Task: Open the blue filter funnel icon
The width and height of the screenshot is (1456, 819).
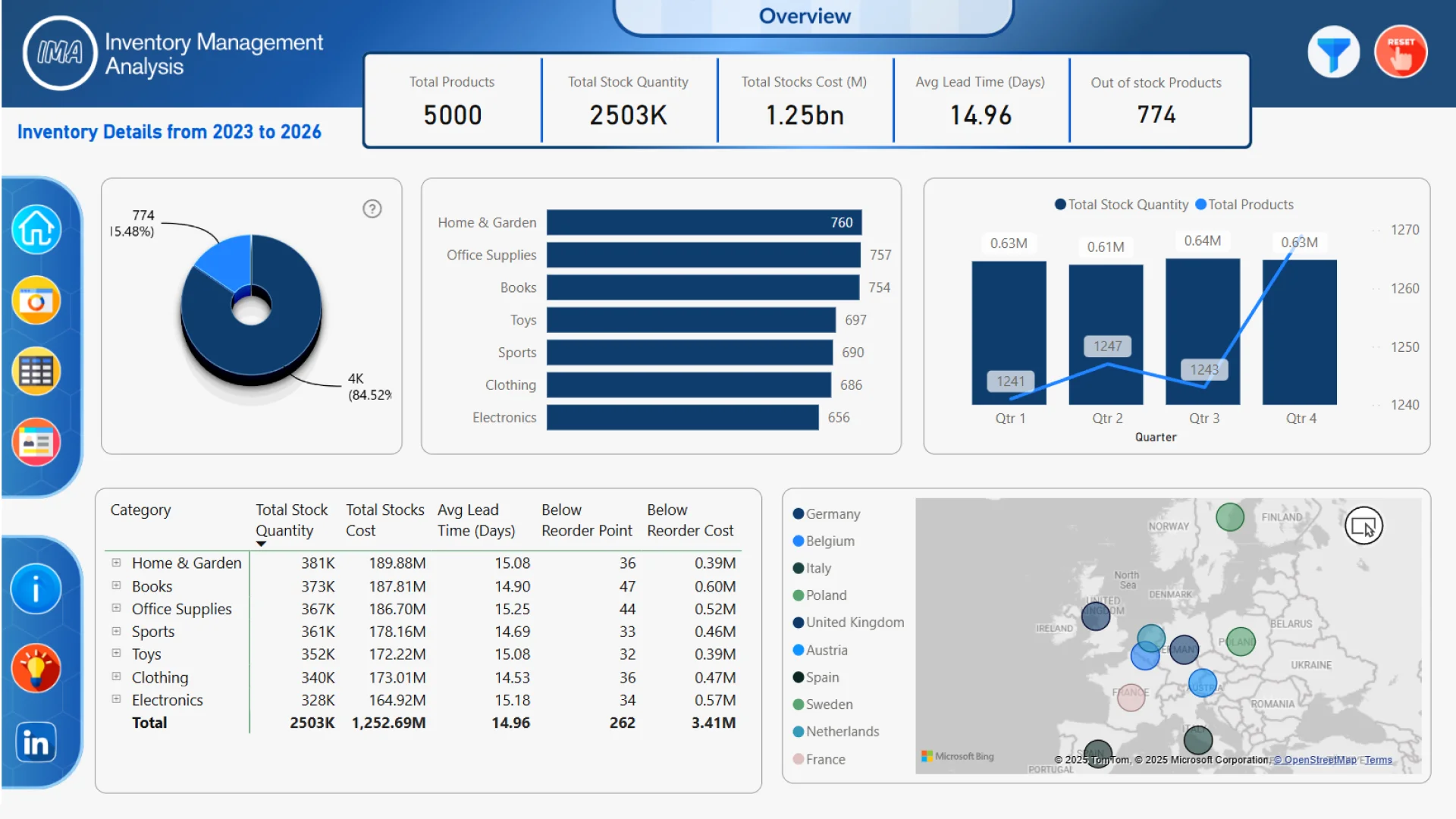Action: 1333,52
